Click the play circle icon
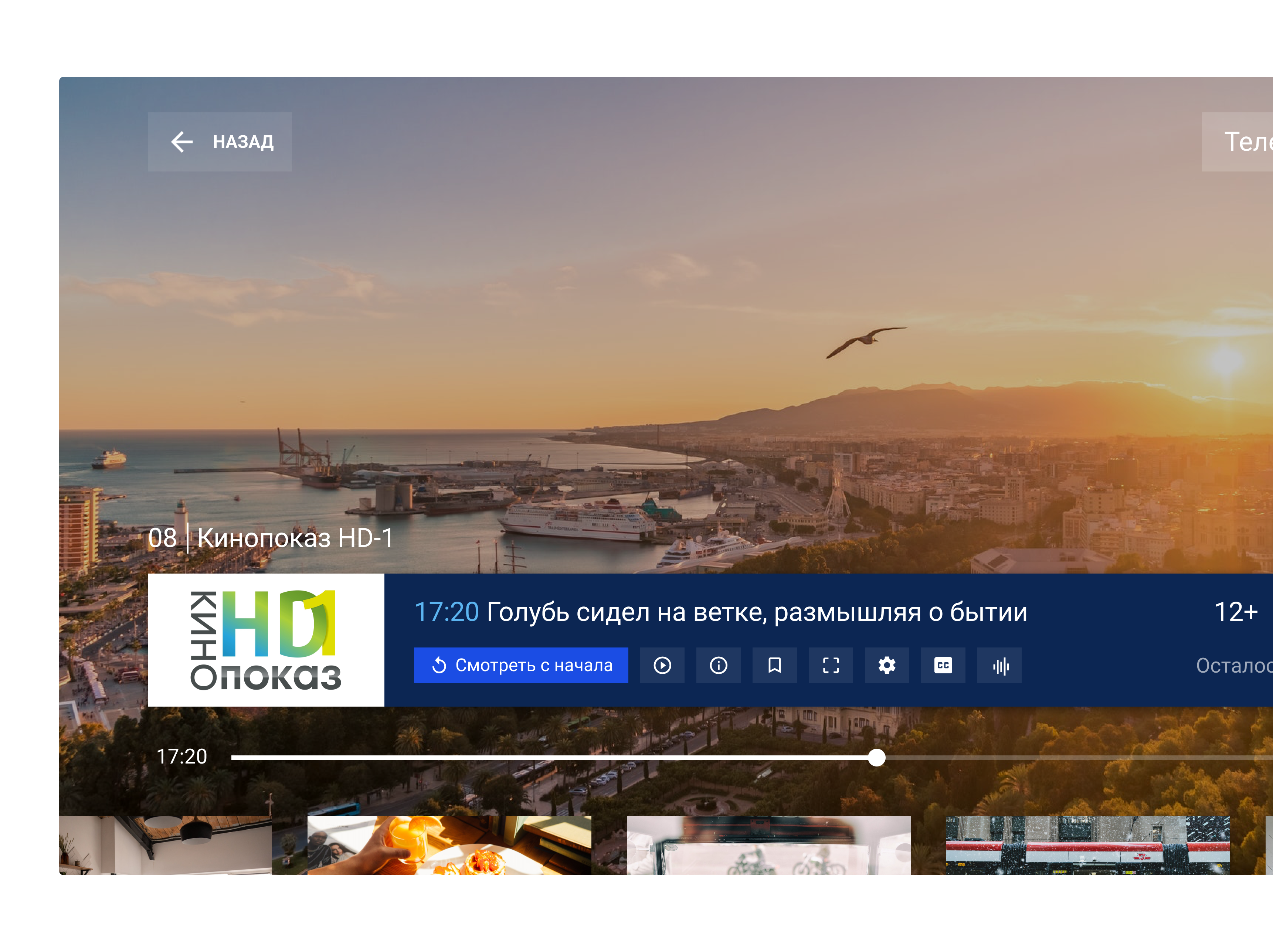 point(662,666)
